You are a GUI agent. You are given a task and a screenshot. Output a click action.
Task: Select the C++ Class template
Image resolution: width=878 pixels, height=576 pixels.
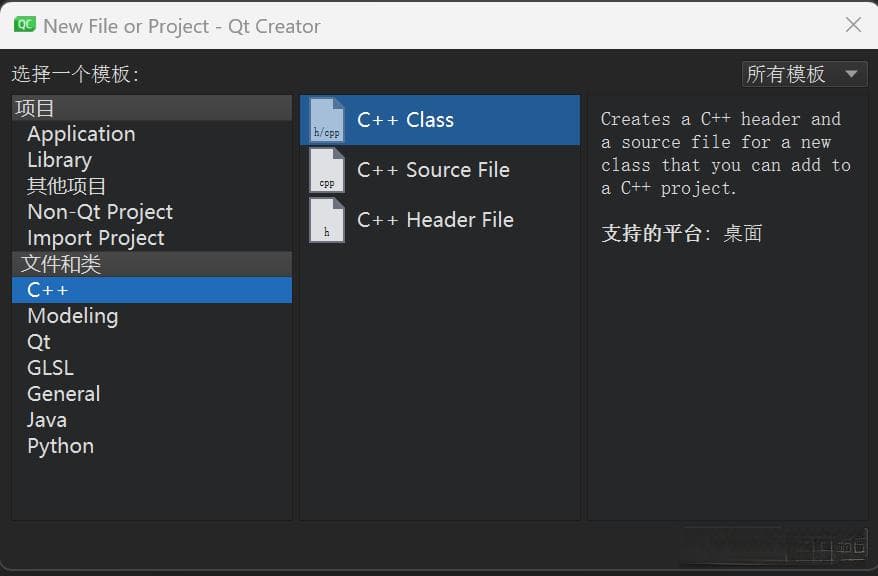click(x=440, y=120)
